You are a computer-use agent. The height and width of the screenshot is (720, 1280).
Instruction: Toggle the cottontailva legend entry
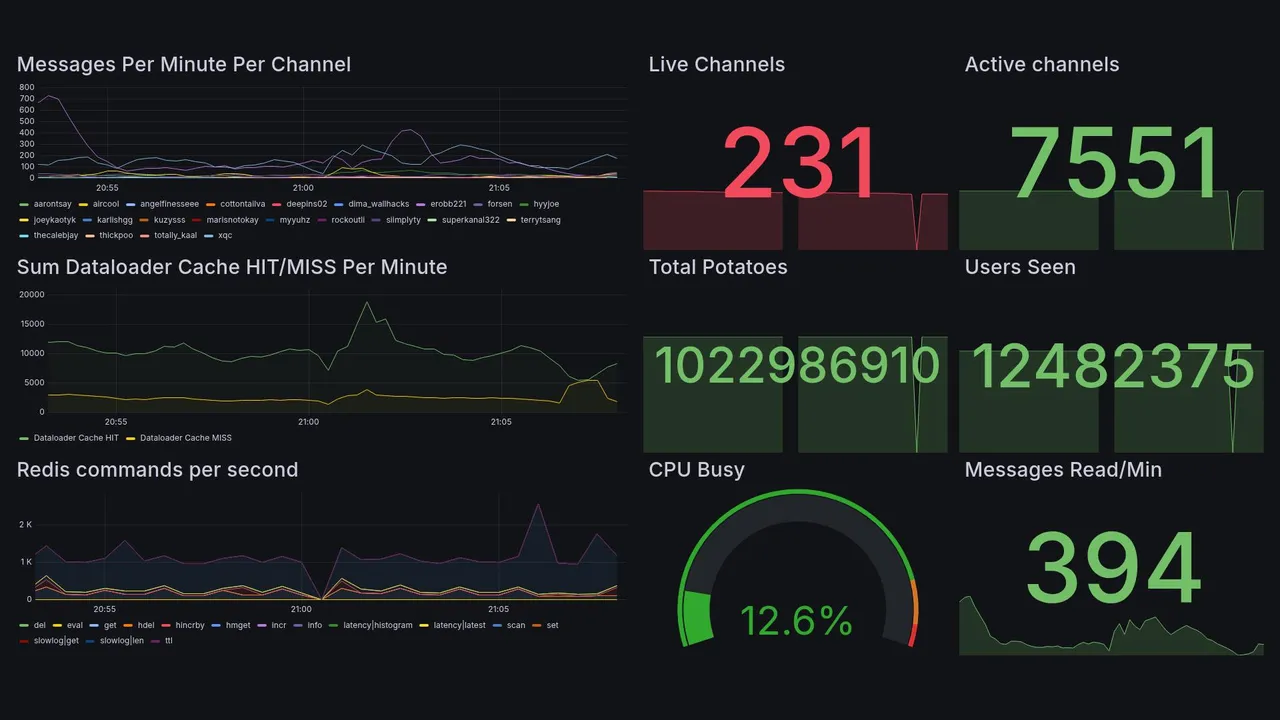coord(236,204)
